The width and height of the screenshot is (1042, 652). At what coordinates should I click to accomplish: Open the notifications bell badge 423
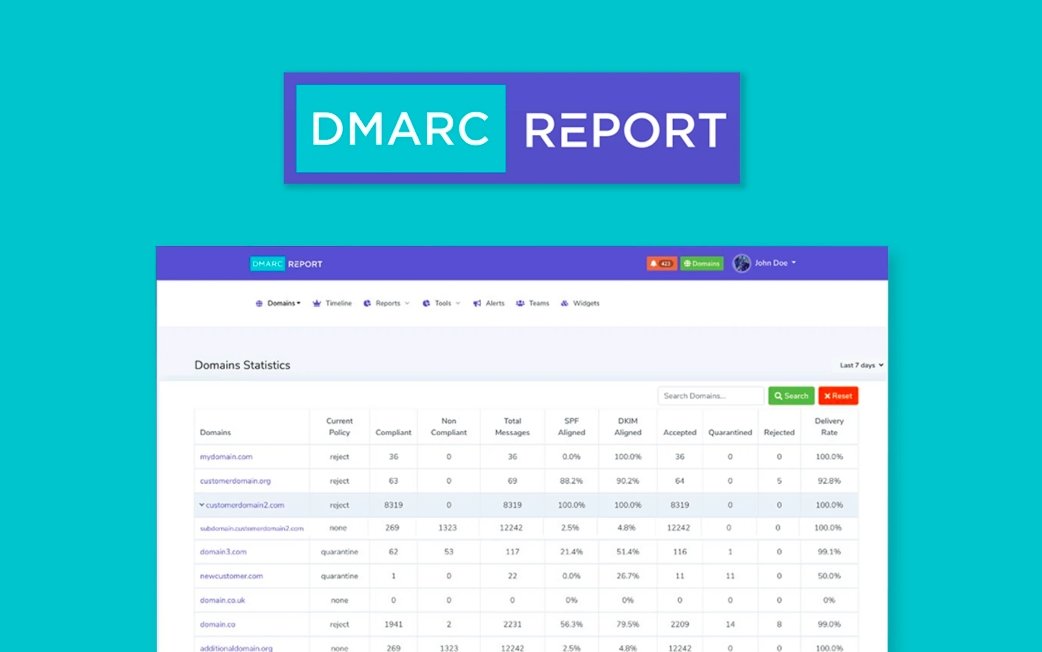[x=661, y=264]
